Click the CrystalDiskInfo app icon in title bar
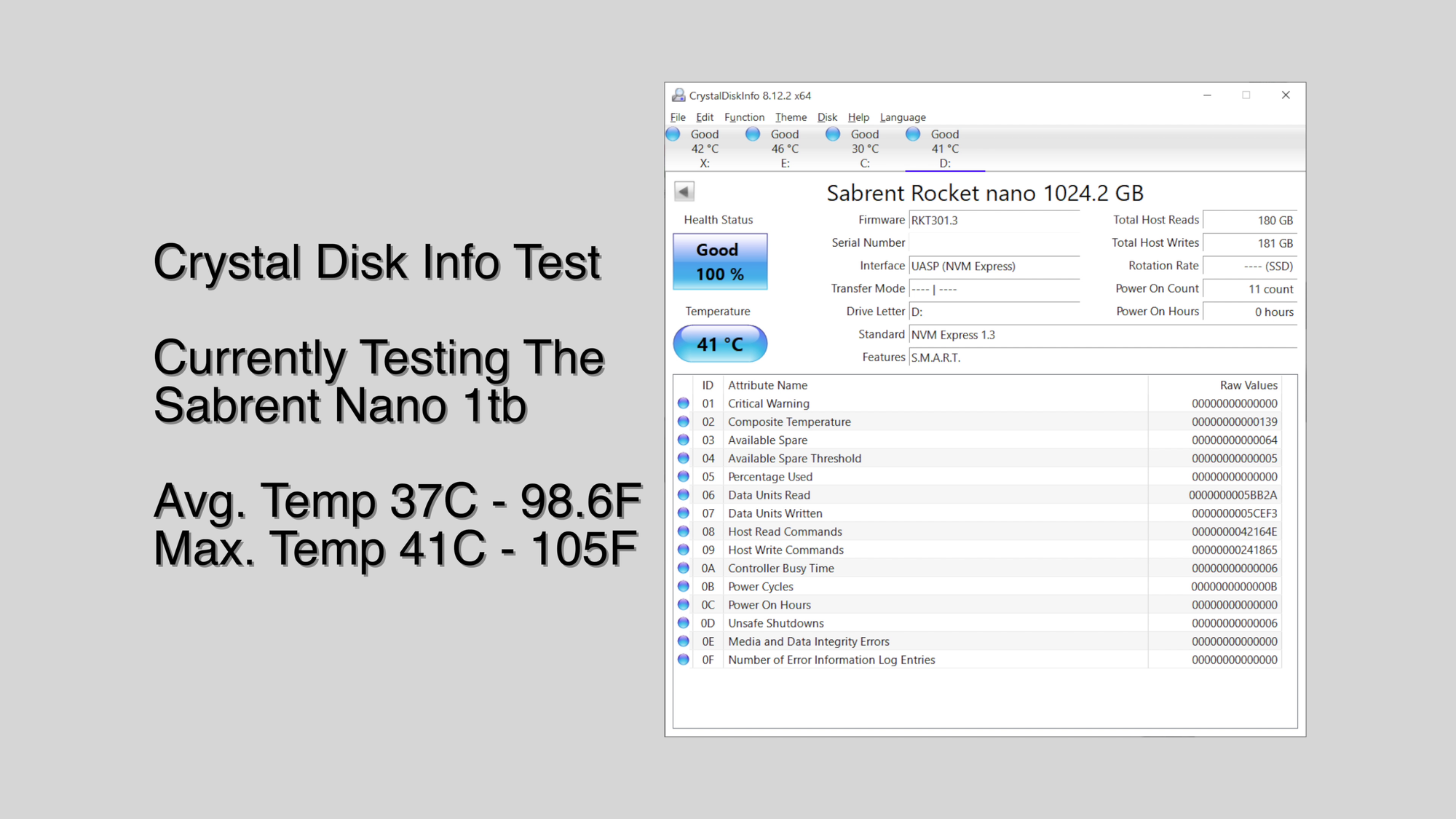 tap(678, 95)
